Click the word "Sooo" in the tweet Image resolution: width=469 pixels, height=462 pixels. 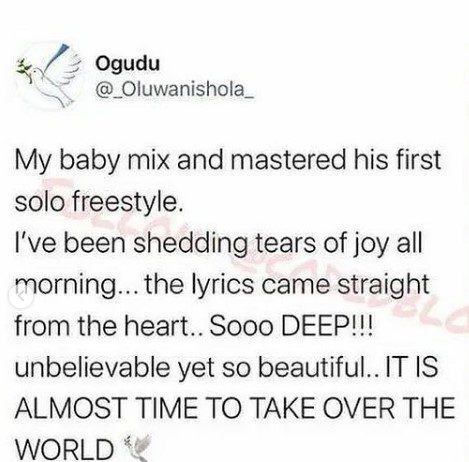click(241, 325)
